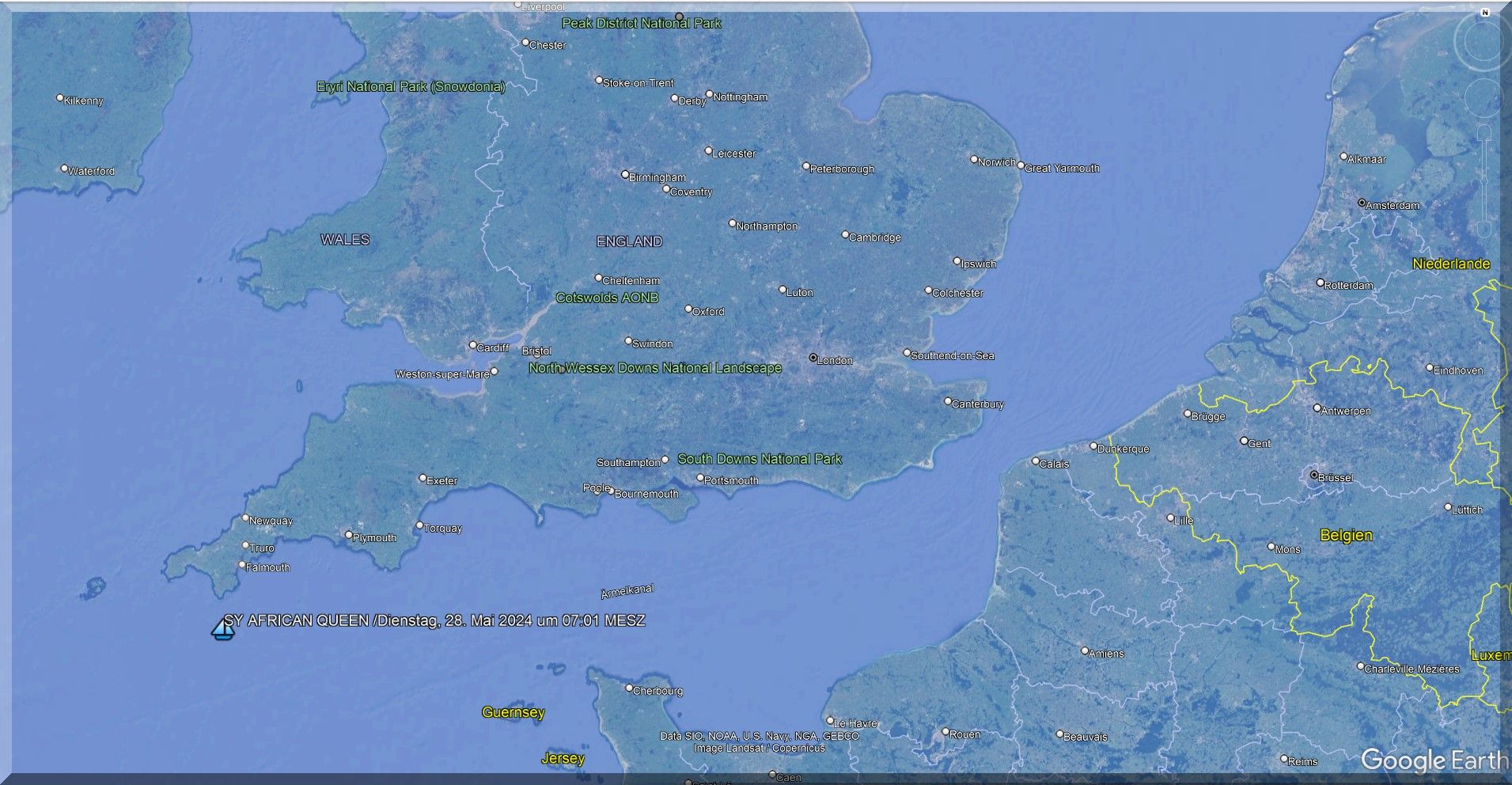
Task: Click the sailboat icon for SY African Queen
Action: tap(223, 630)
